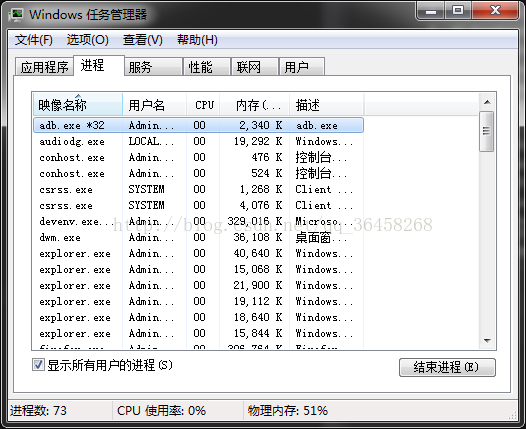Select csrss.exe using 4,076 K memory

point(198,205)
